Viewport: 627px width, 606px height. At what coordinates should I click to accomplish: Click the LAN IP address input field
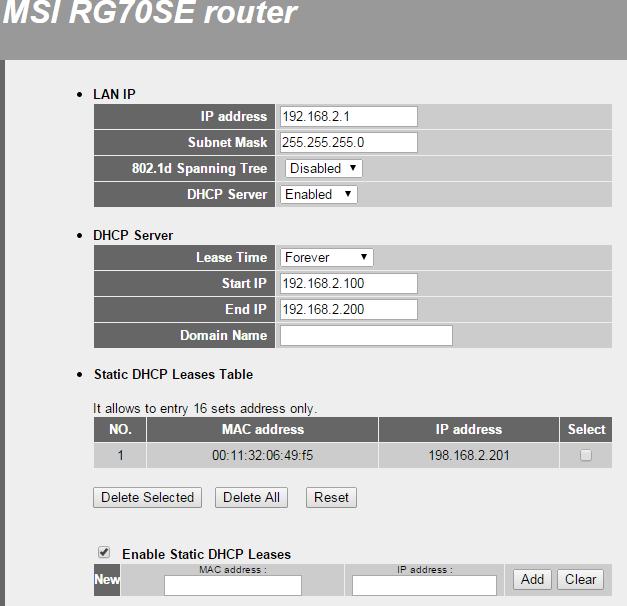point(349,116)
